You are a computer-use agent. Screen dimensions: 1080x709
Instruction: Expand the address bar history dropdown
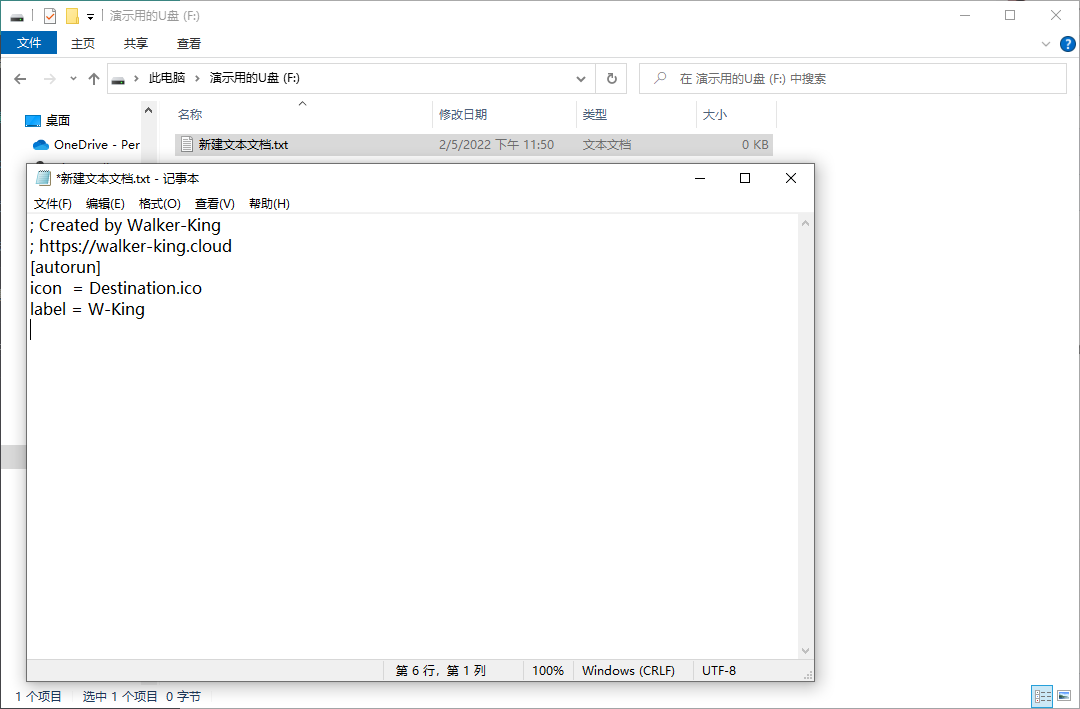tap(581, 78)
